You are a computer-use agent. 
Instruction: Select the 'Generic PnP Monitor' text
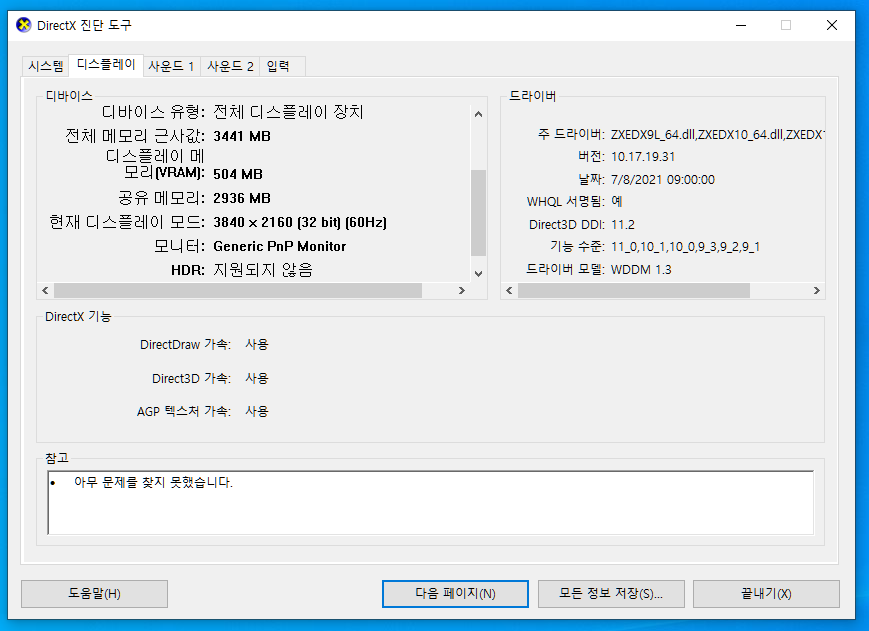(279, 247)
